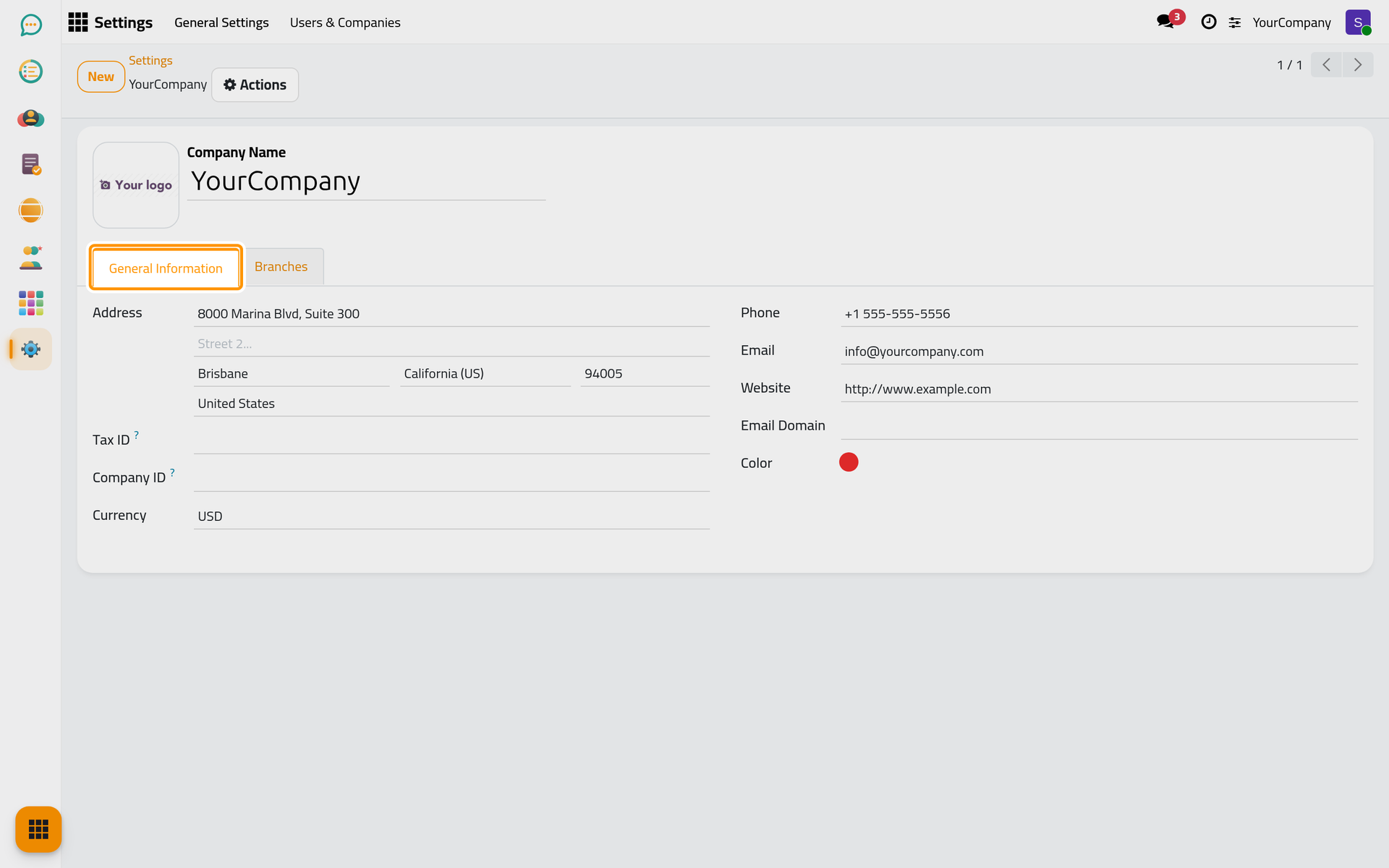Click the home menu grid icon beside Settings
The width and height of the screenshot is (1389, 868).
click(78, 22)
